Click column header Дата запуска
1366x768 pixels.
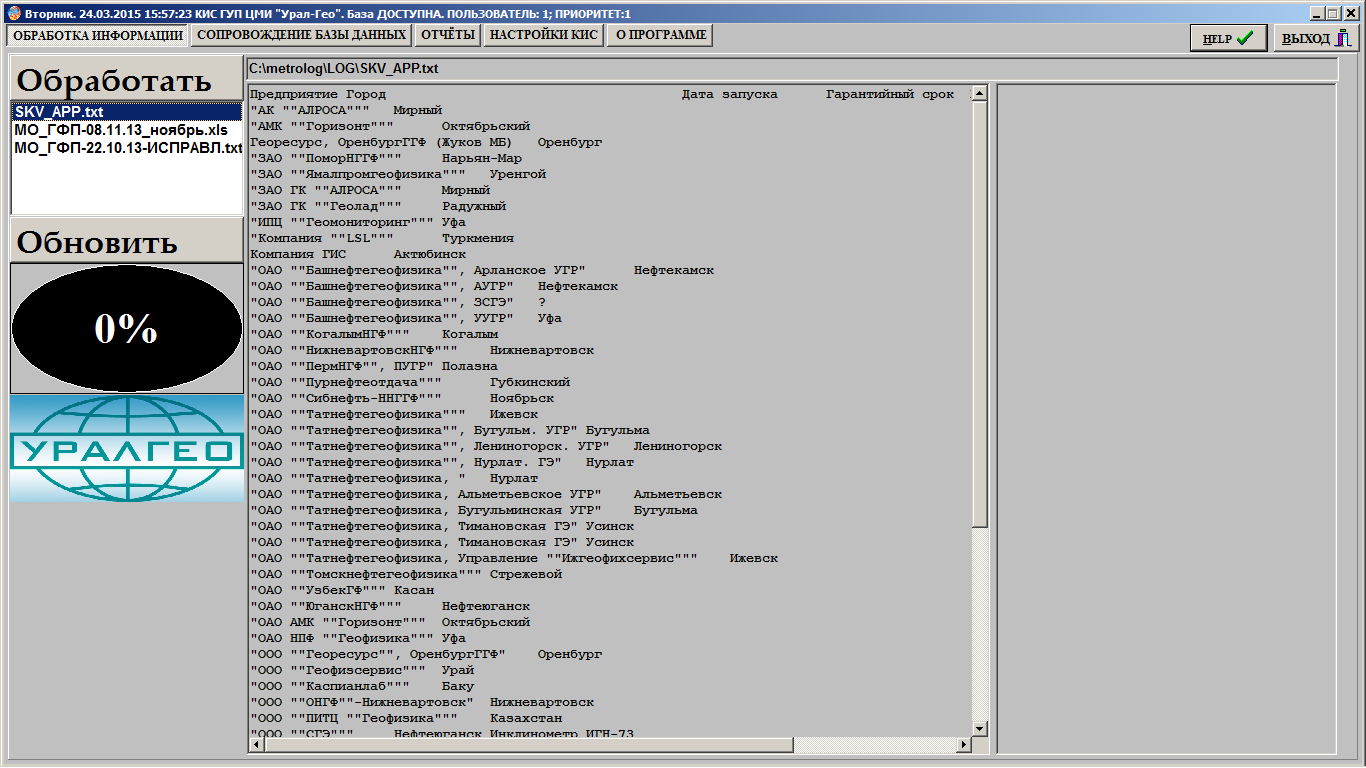pyautogui.click(x=730, y=94)
